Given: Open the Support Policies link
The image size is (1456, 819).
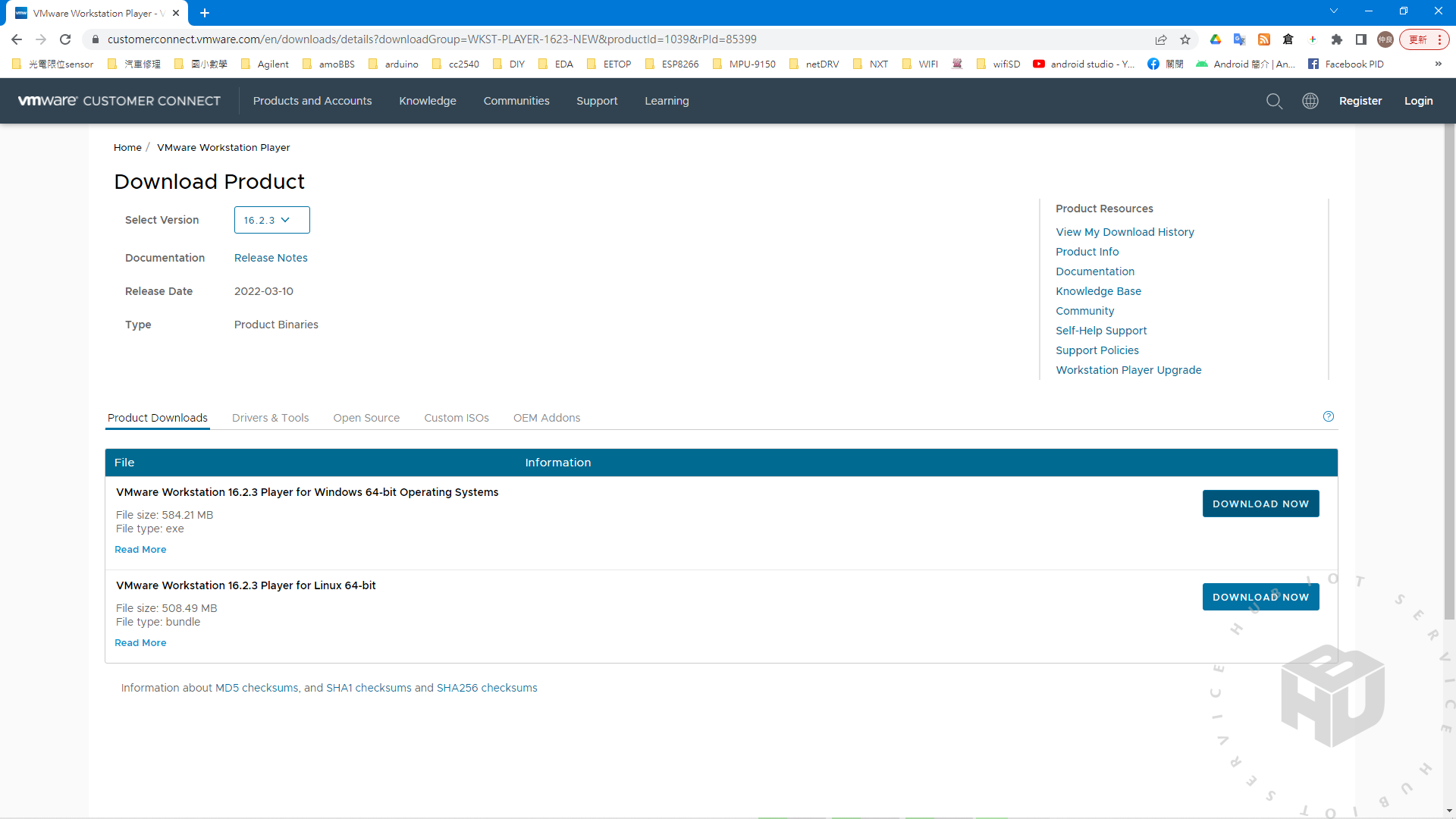Looking at the screenshot, I should (x=1097, y=350).
